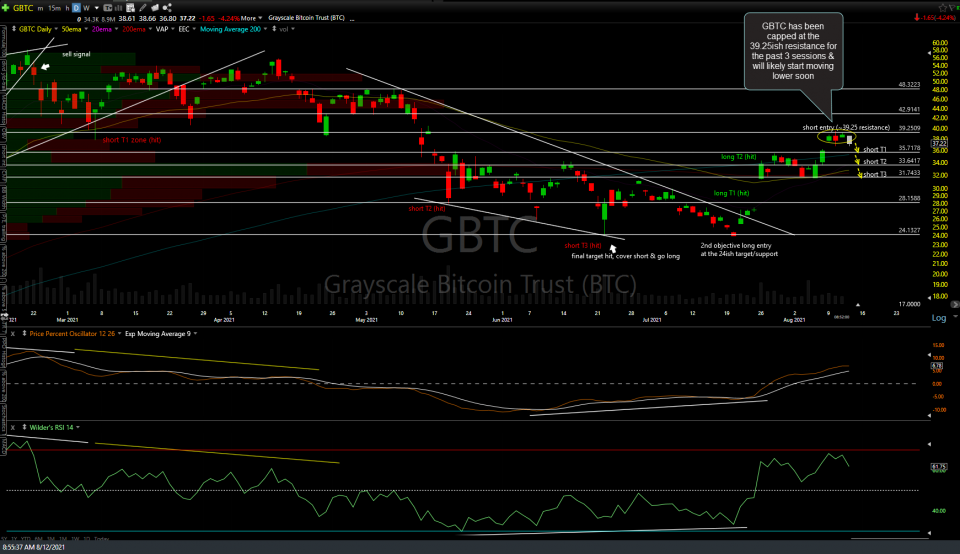Click the 24.1327 price level label
Viewport: 960px width, 554px height.
coord(909,230)
